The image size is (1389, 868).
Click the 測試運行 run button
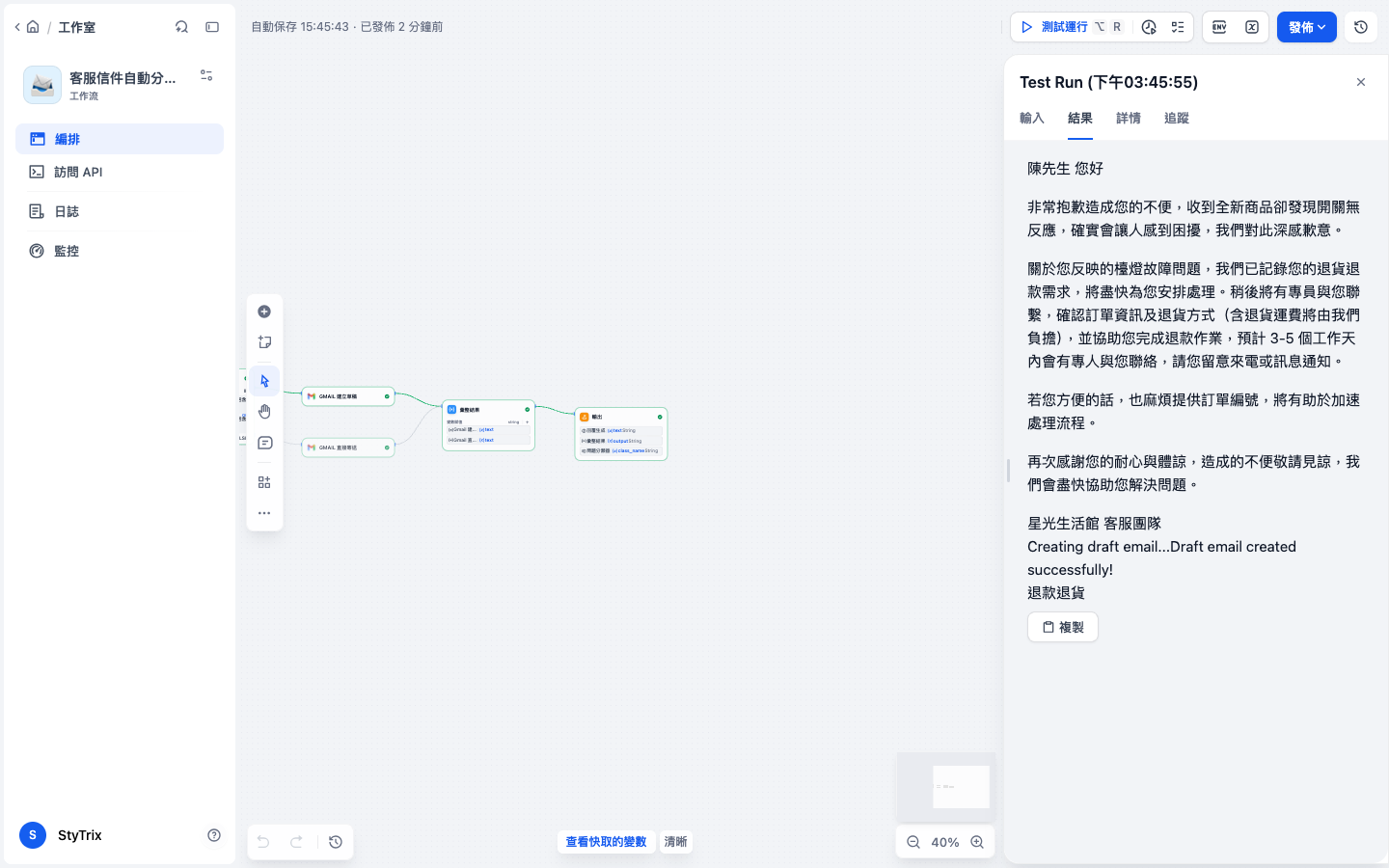pos(1071,27)
